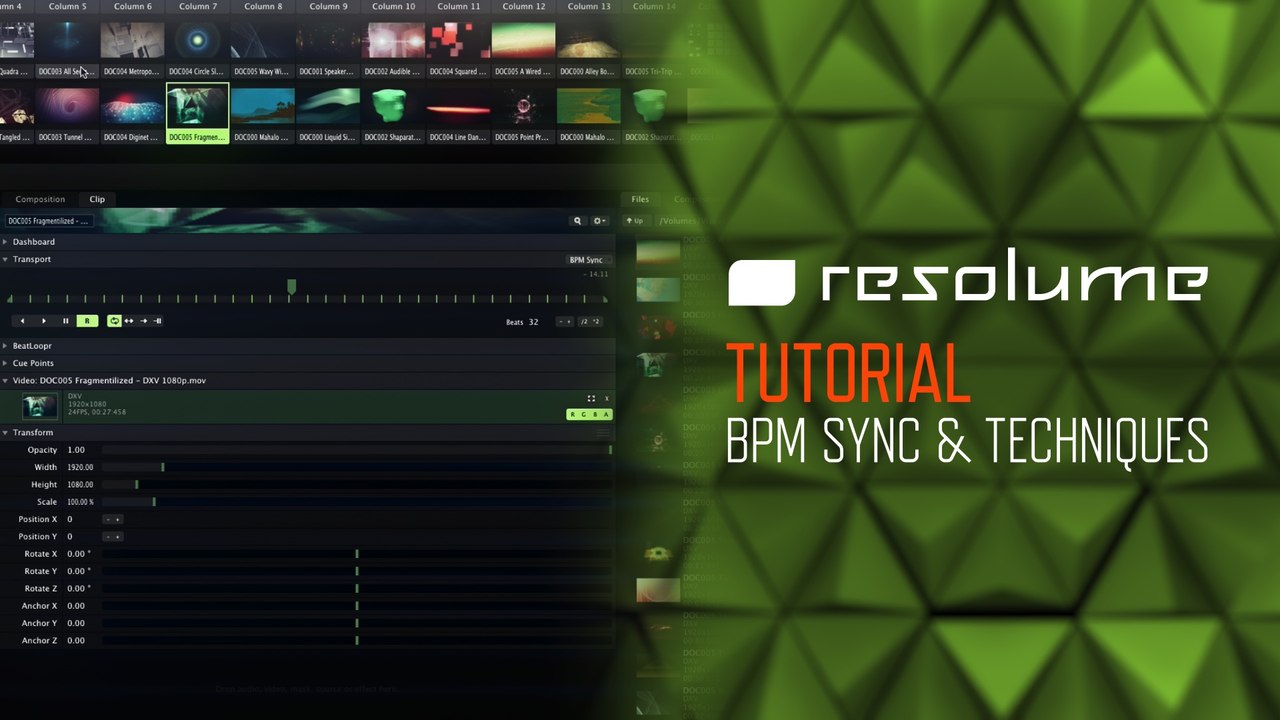Viewport: 1280px width, 720px height.
Task: Toggle the green G channel button
Action: click(x=584, y=414)
